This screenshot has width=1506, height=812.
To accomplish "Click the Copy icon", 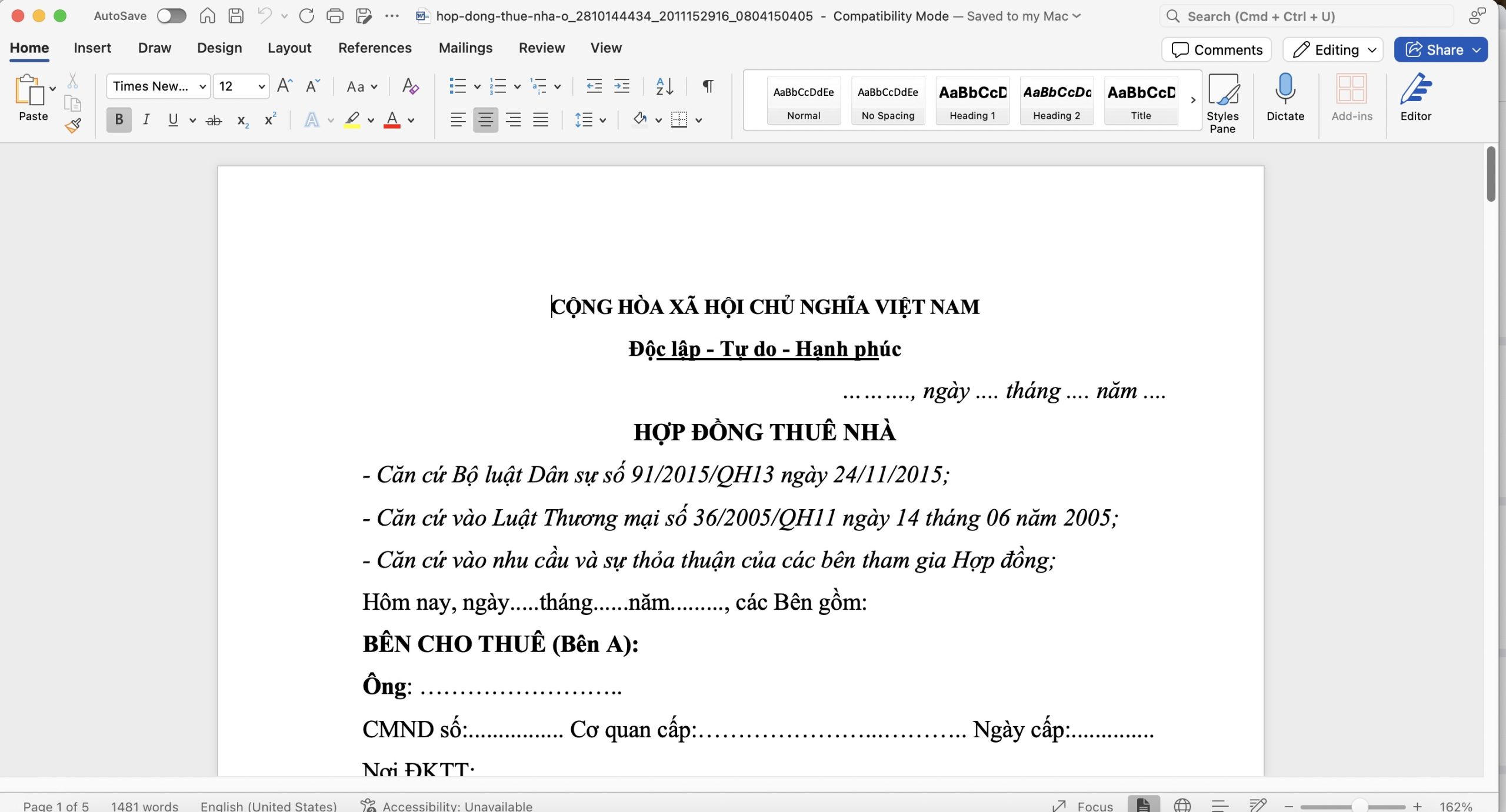I will 73,103.
